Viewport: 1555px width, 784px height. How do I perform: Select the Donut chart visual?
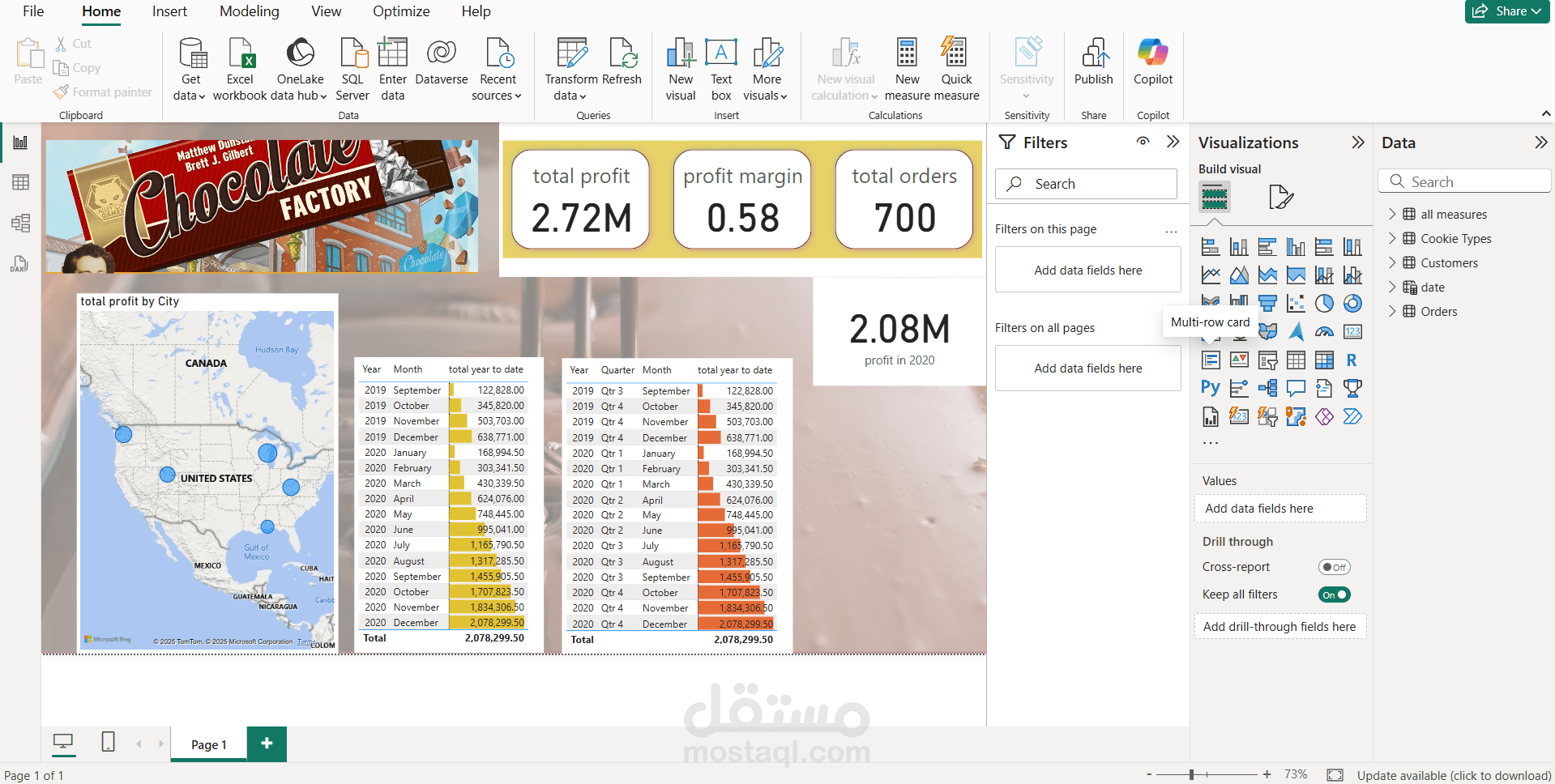click(x=1352, y=304)
